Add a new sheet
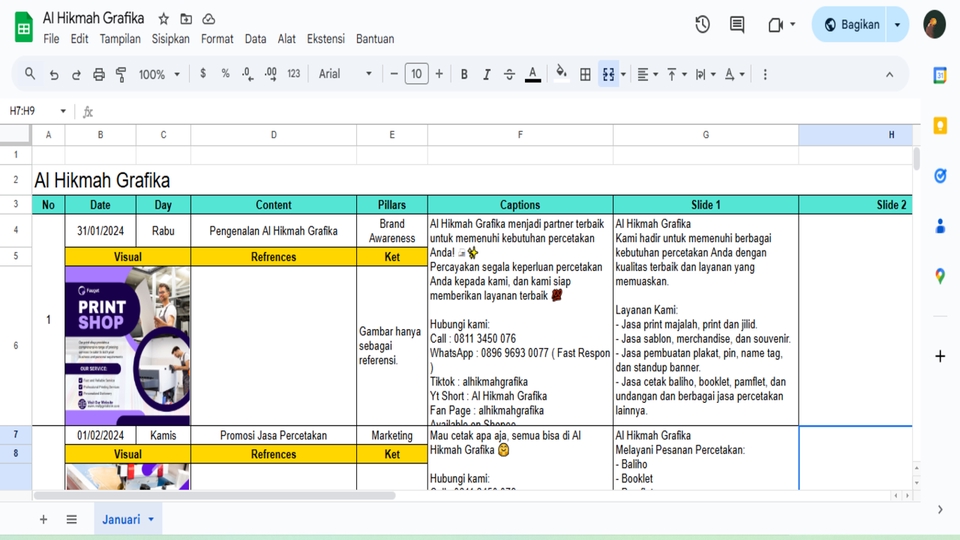Viewport: 960px width, 540px height. [x=43, y=519]
